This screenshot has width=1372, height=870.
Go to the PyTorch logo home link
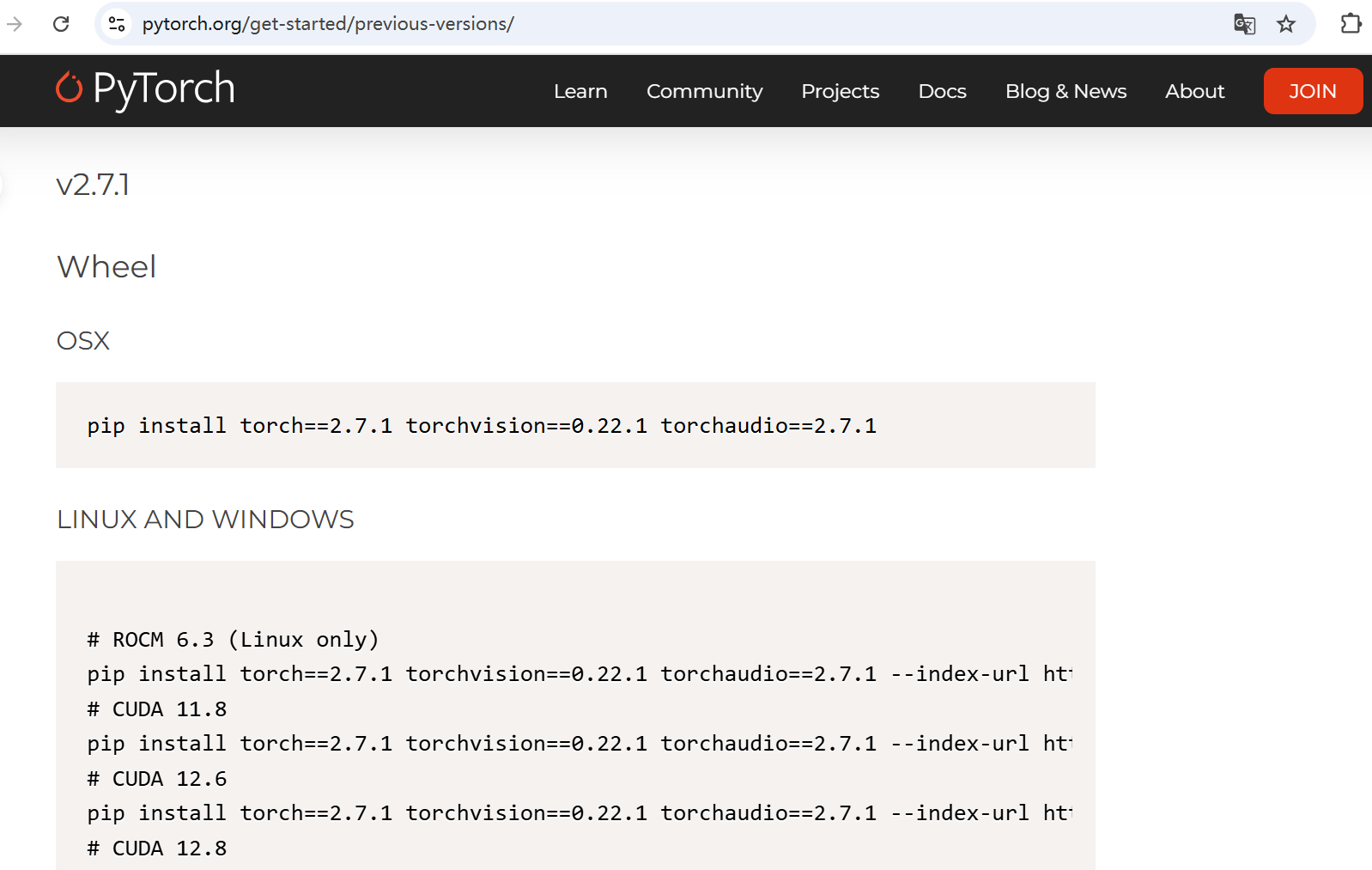(145, 89)
